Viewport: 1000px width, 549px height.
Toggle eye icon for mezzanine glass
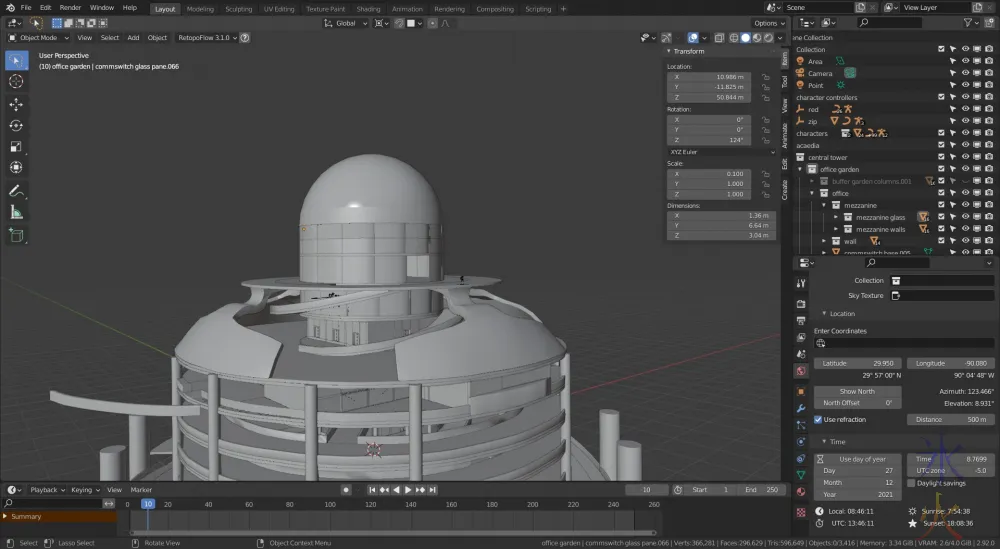(x=965, y=217)
